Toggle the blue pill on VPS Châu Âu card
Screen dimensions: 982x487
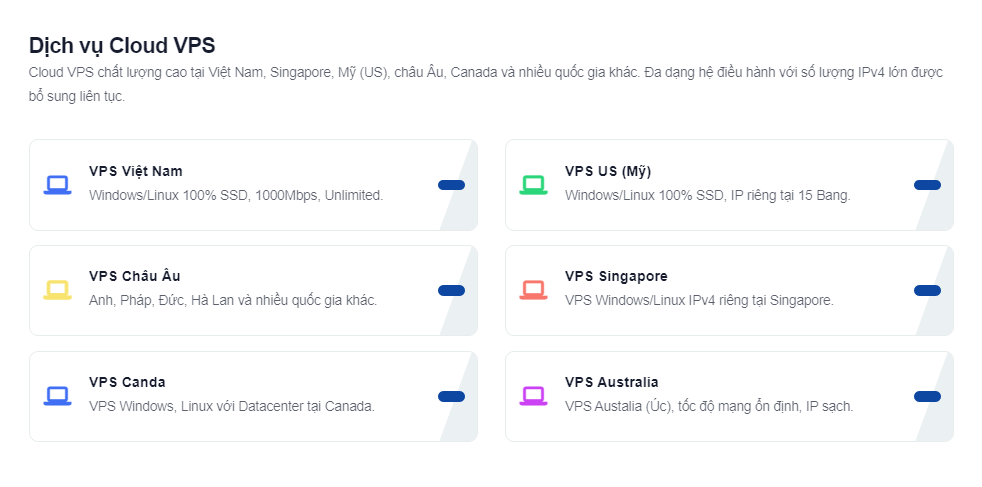(x=451, y=290)
